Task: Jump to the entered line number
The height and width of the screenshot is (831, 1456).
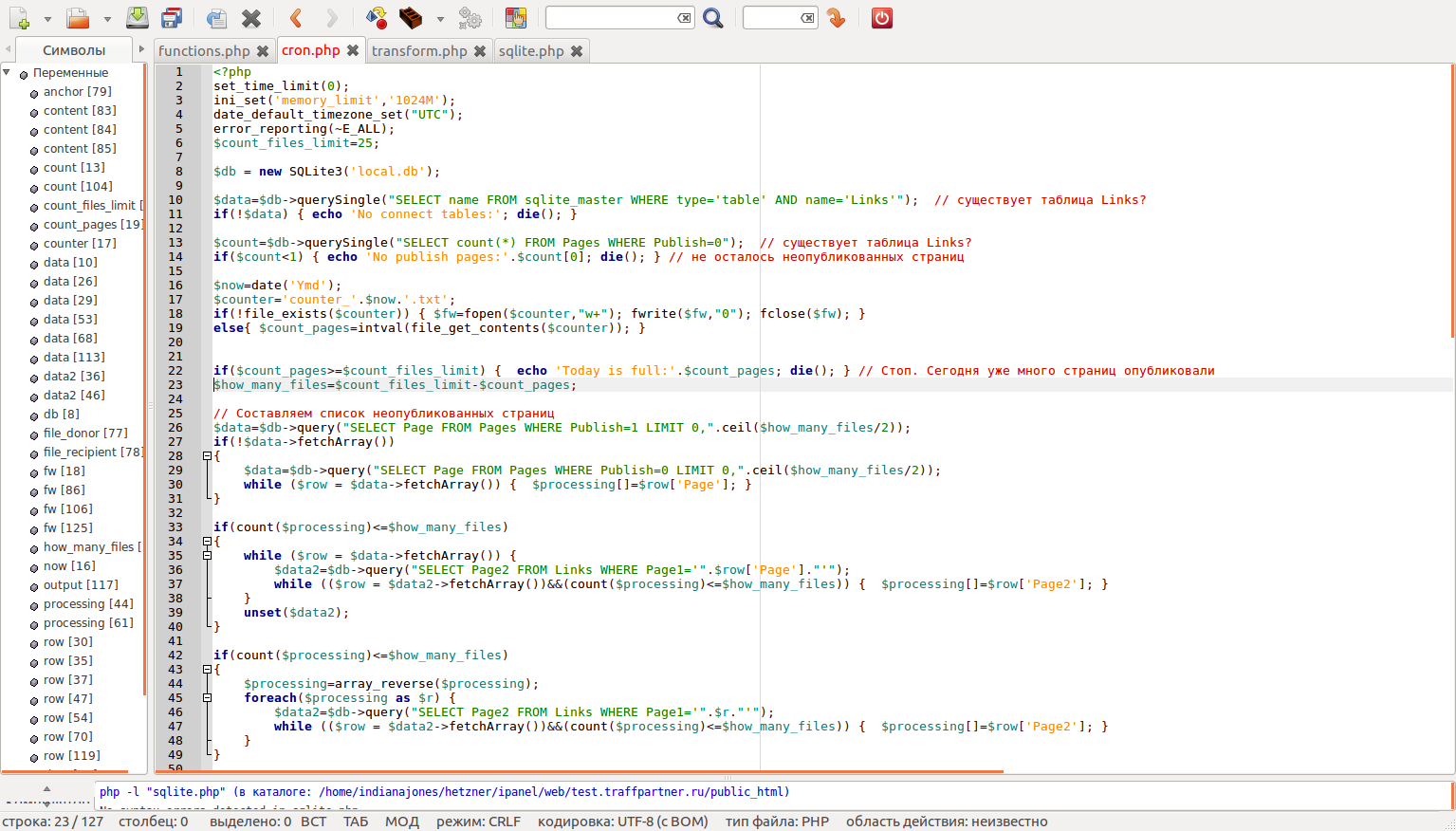Action: click(836, 18)
